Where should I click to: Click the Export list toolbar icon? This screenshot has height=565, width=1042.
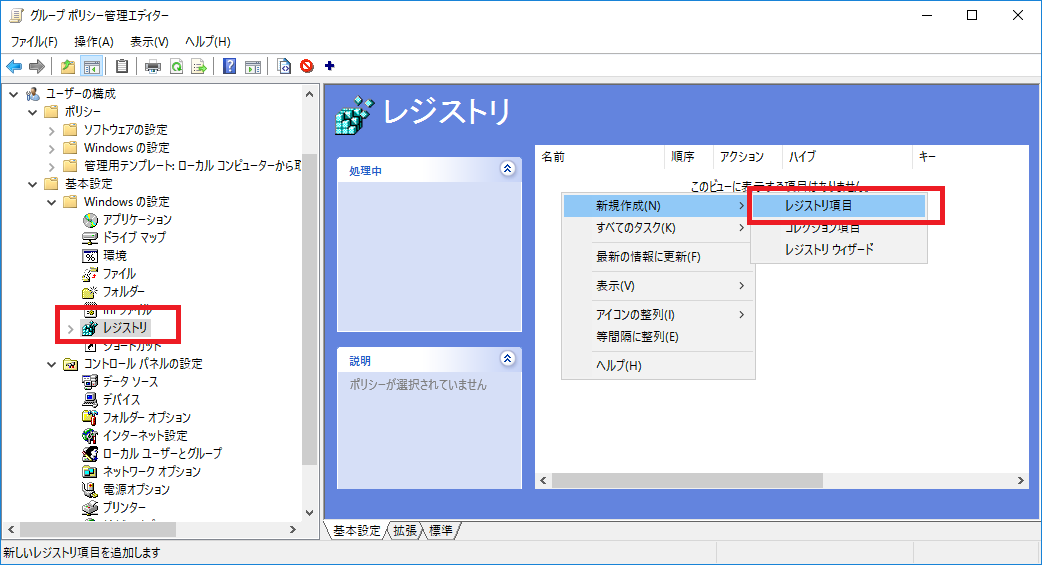pyautogui.click(x=199, y=67)
